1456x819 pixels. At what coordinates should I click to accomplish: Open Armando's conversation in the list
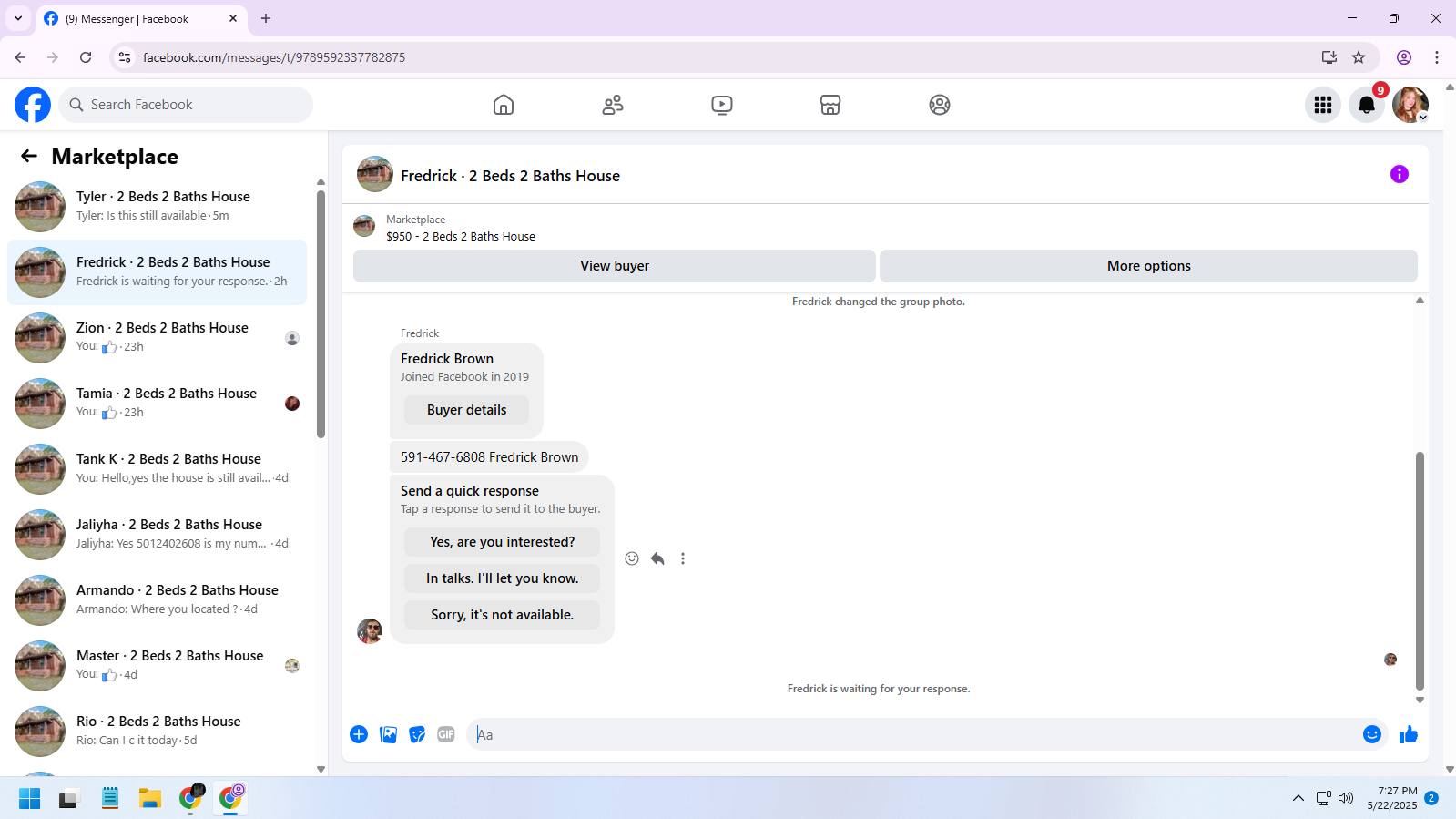[x=157, y=600]
